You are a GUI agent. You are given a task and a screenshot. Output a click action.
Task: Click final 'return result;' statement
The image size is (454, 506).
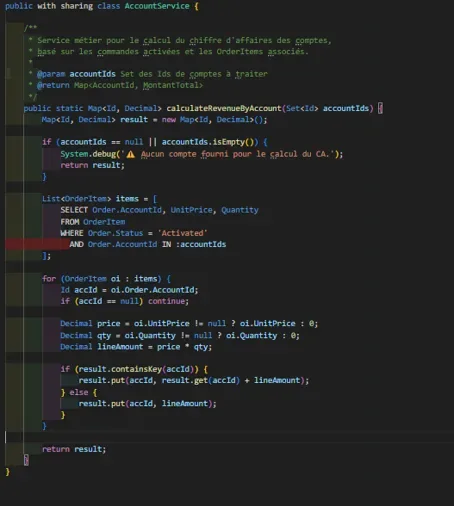74,449
